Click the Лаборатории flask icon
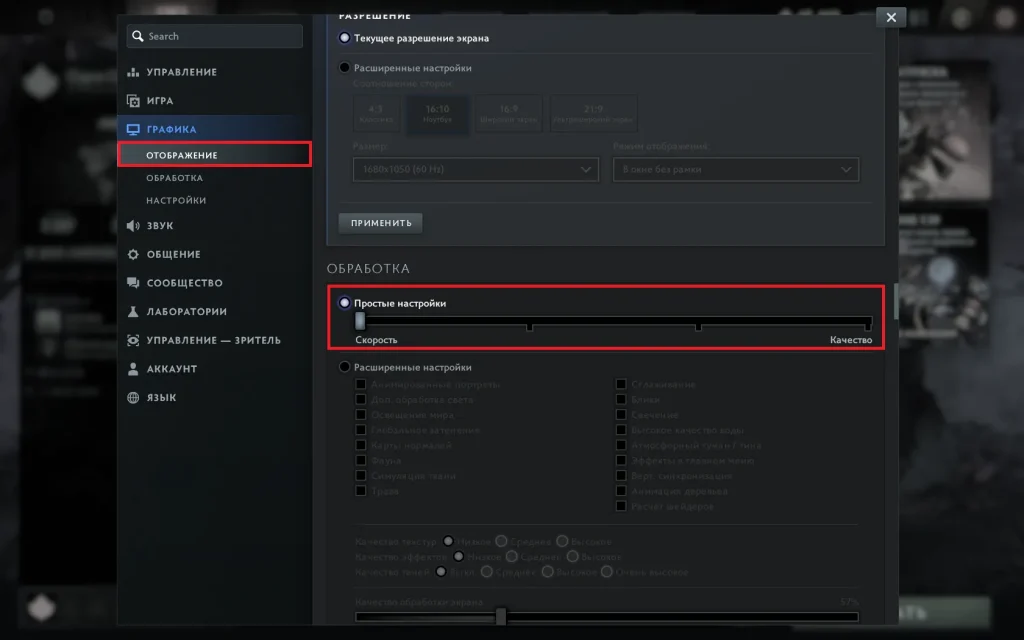 [133, 312]
